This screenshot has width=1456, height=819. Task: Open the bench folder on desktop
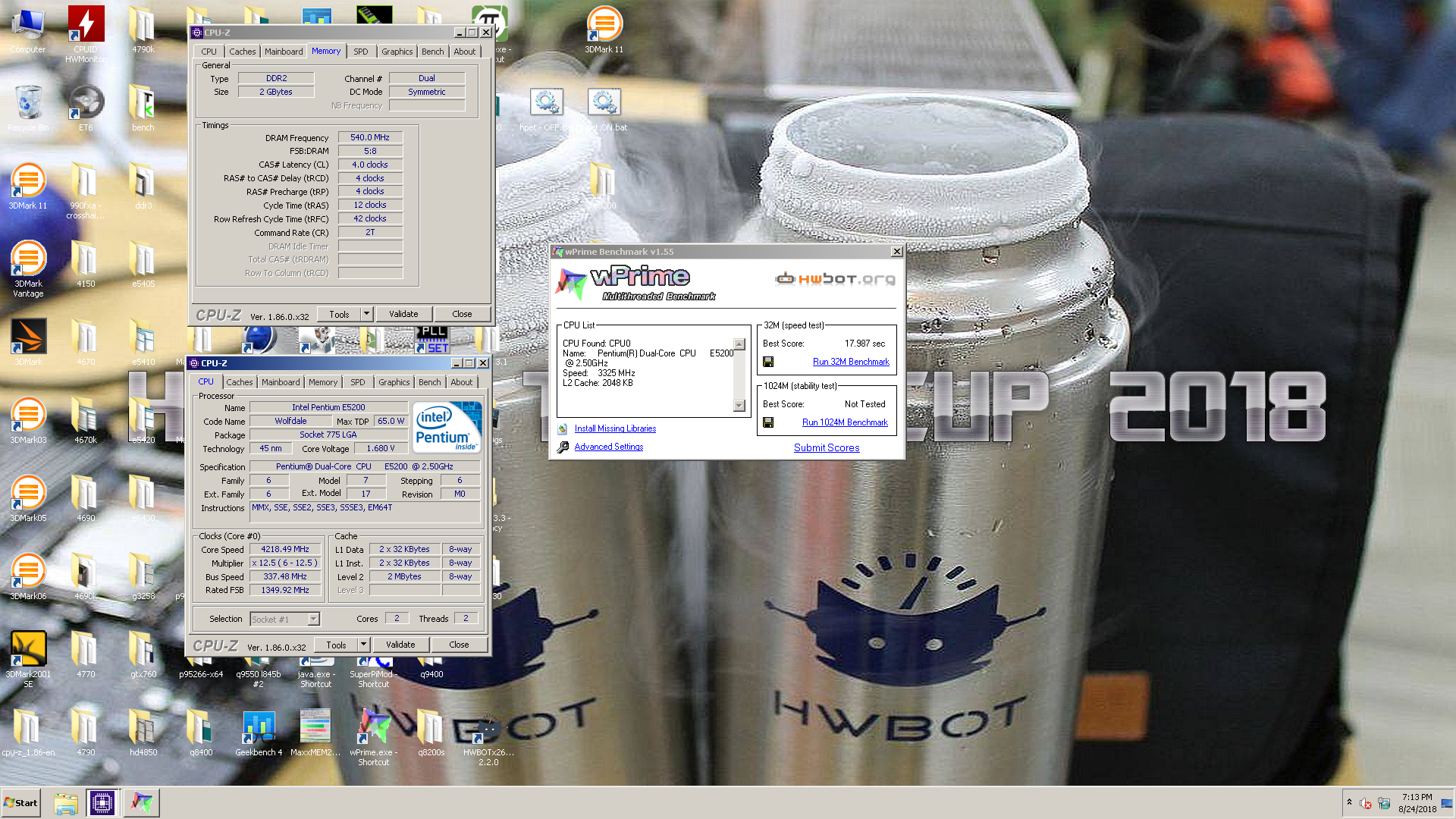(x=143, y=108)
